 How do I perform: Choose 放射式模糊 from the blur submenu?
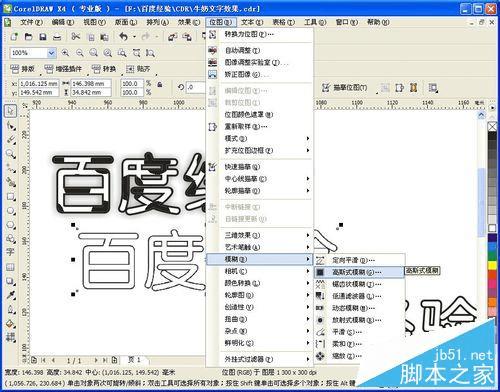point(360,320)
